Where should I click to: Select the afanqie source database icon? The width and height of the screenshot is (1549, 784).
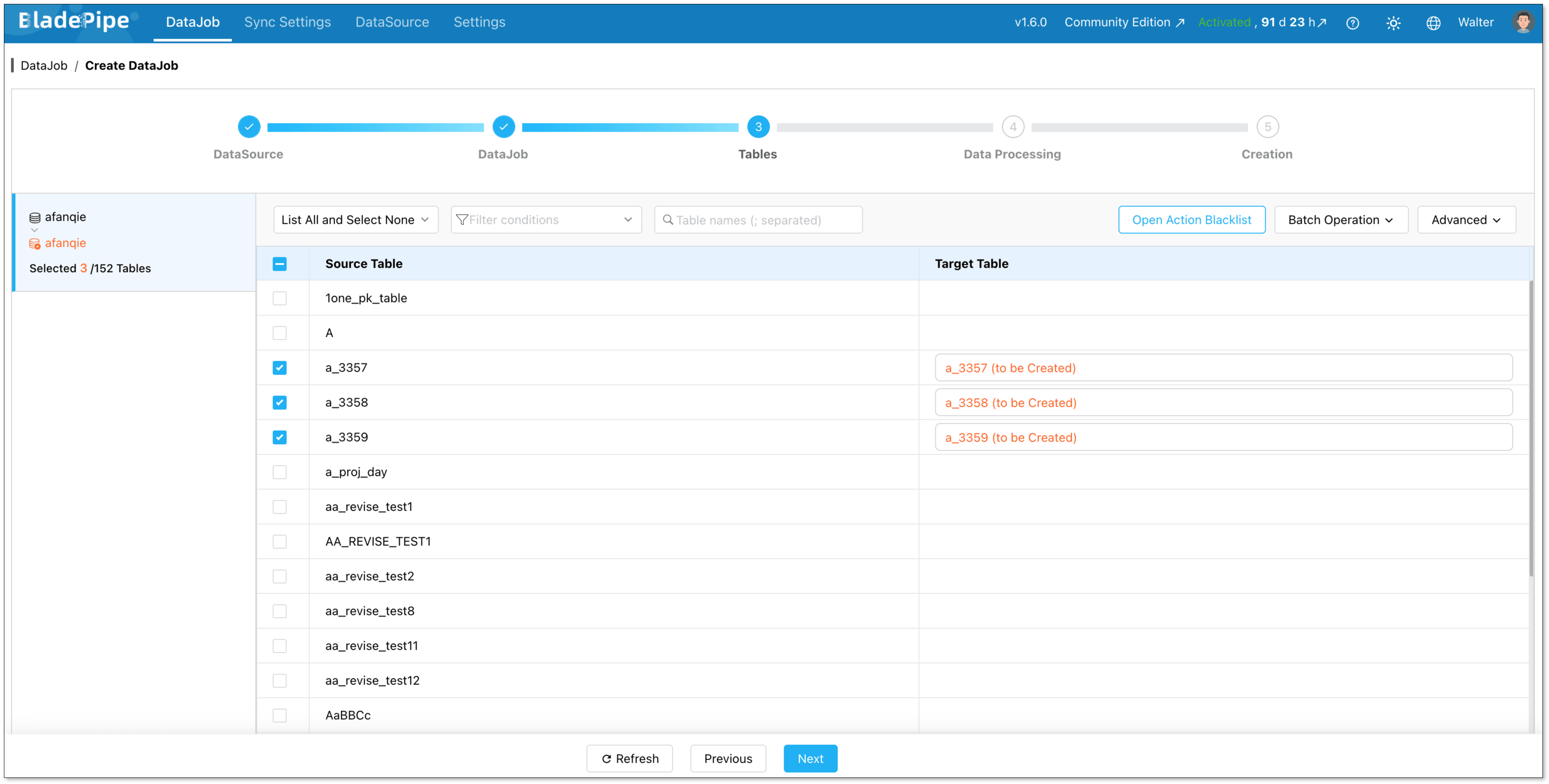click(x=35, y=218)
